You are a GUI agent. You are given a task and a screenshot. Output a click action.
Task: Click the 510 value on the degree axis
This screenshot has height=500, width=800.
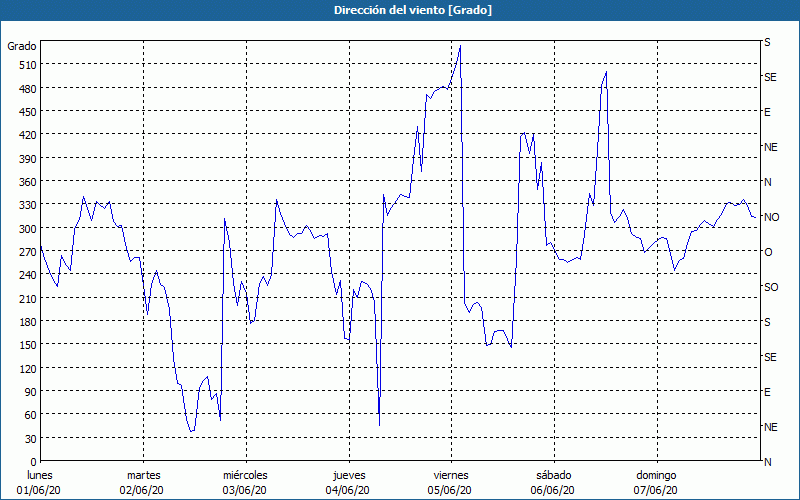coord(28,65)
